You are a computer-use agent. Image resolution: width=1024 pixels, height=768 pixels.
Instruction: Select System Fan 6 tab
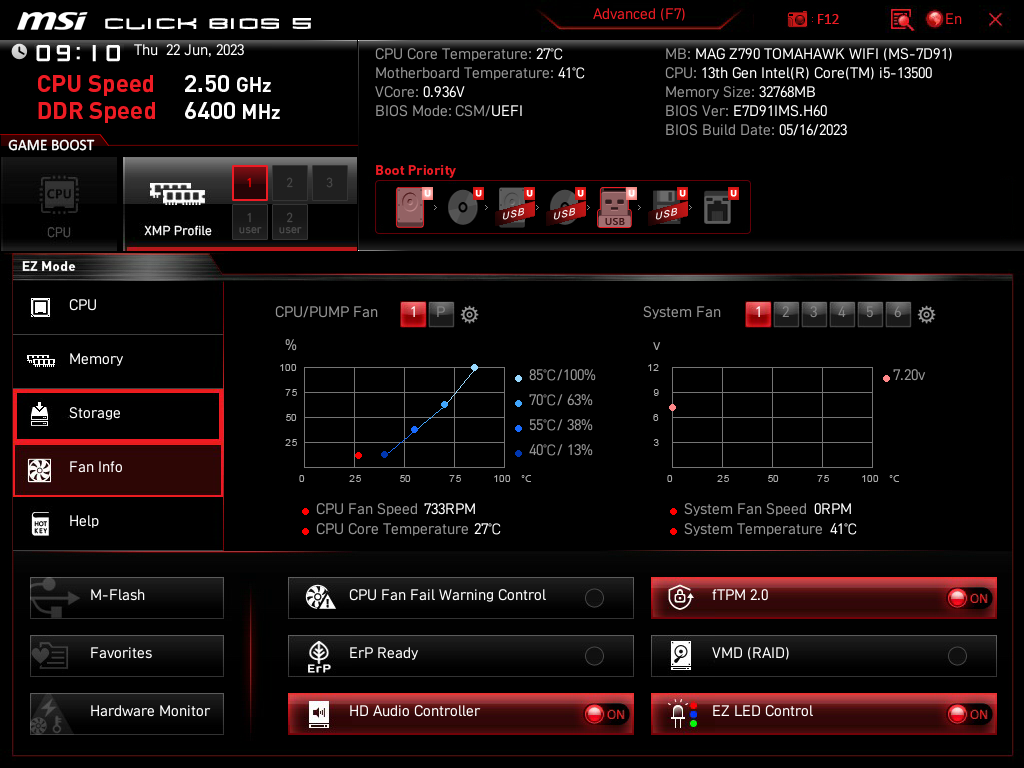(898, 313)
